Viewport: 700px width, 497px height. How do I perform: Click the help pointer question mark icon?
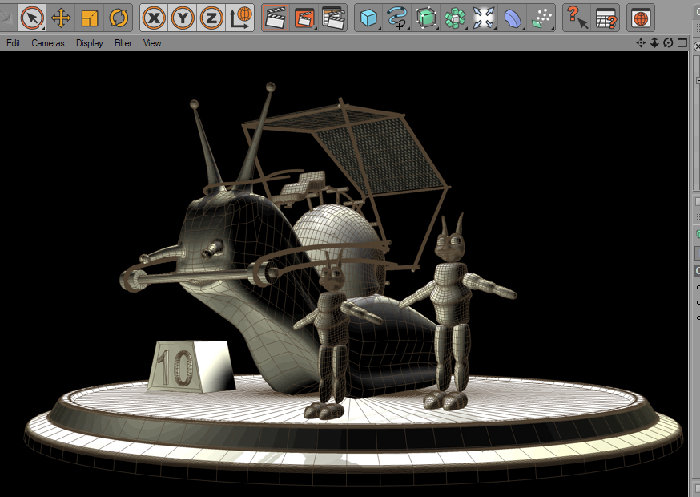click(x=577, y=18)
